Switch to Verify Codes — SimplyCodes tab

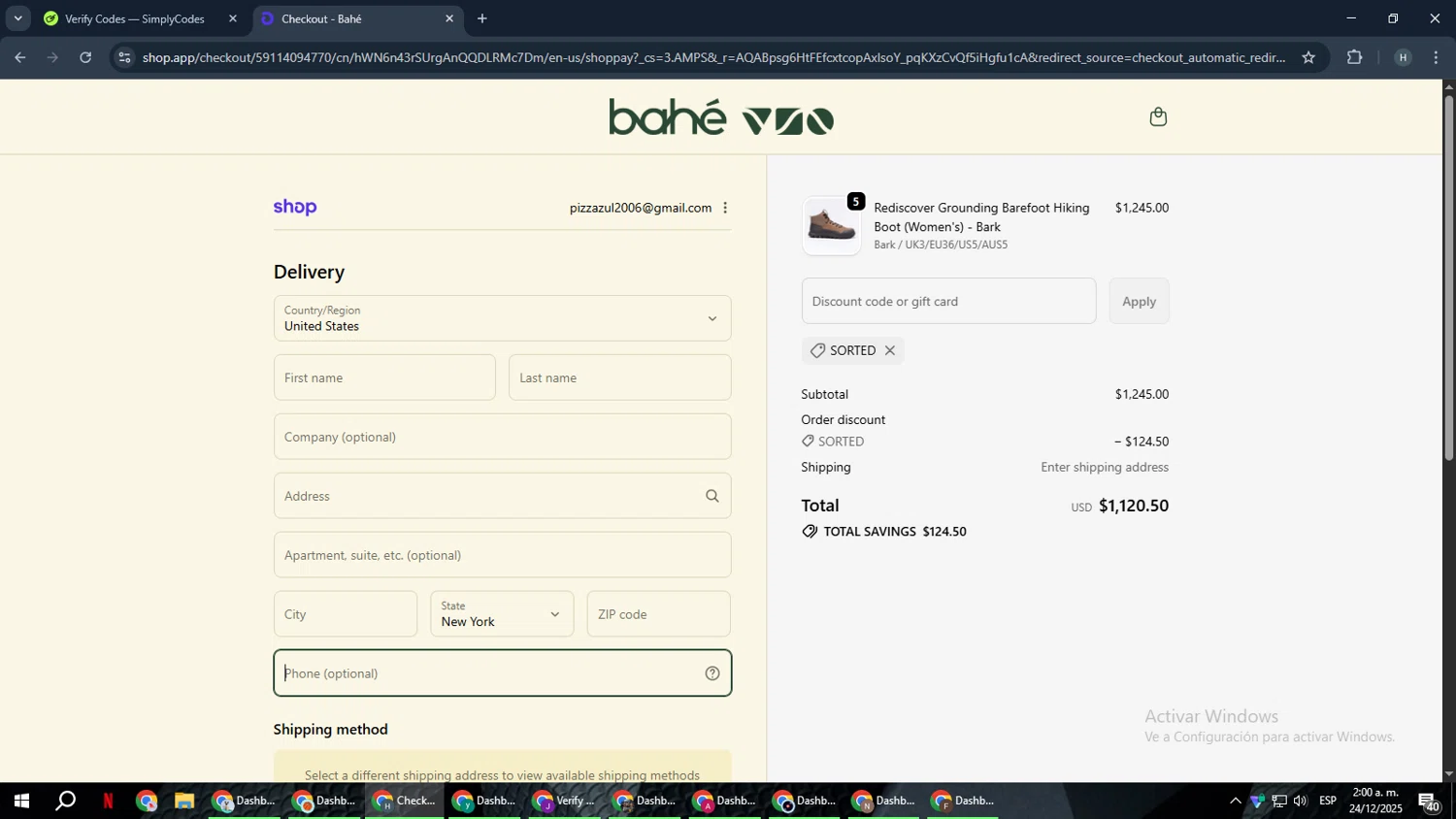click(134, 18)
